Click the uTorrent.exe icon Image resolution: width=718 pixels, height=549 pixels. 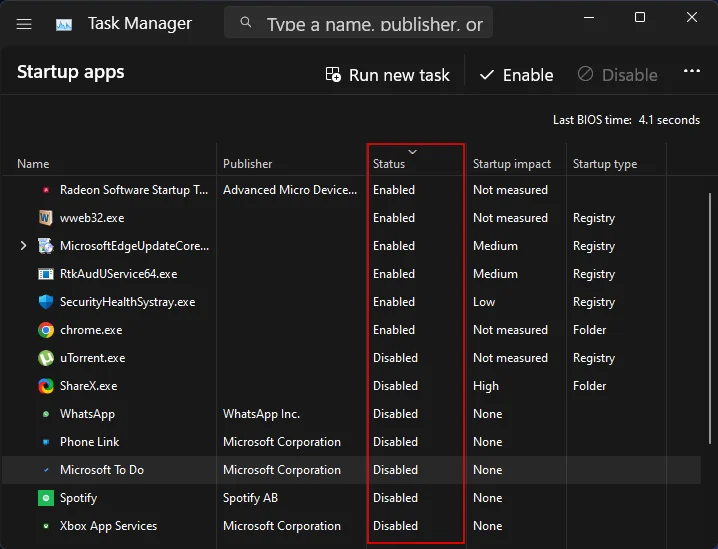coord(45,358)
